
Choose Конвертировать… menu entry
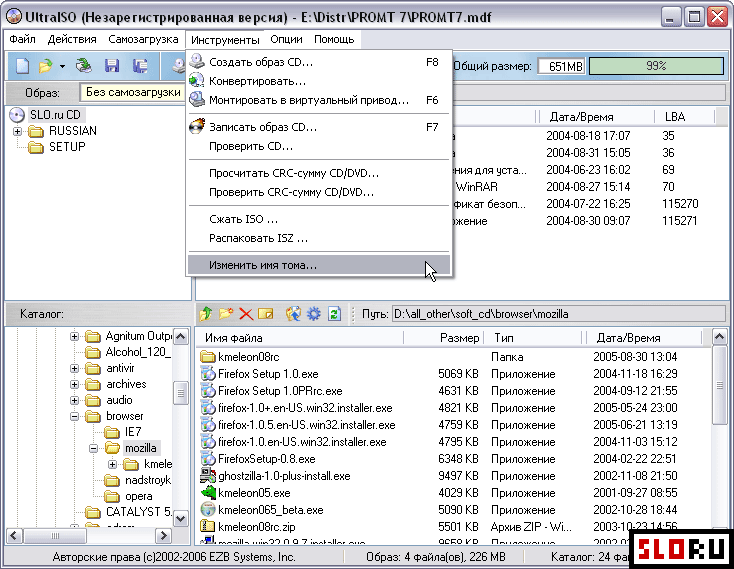coord(319,81)
